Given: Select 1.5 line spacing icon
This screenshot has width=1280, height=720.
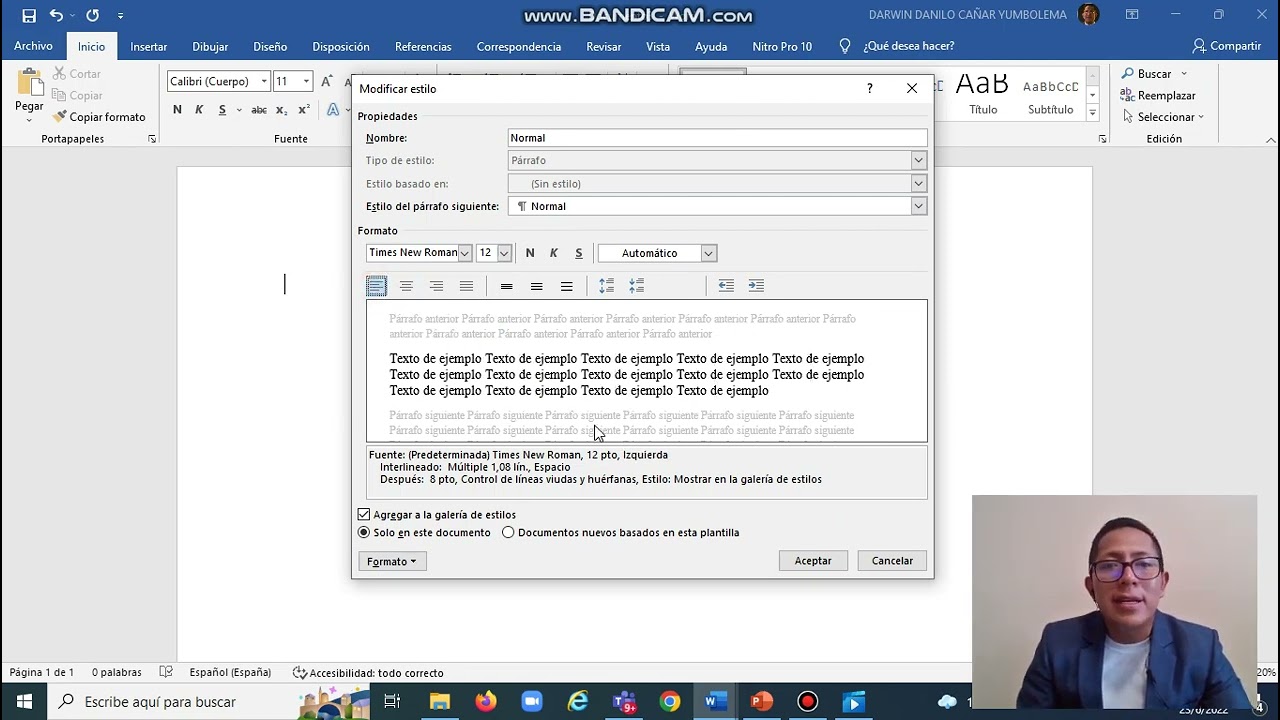Looking at the screenshot, I should click(x=537, y=286).
